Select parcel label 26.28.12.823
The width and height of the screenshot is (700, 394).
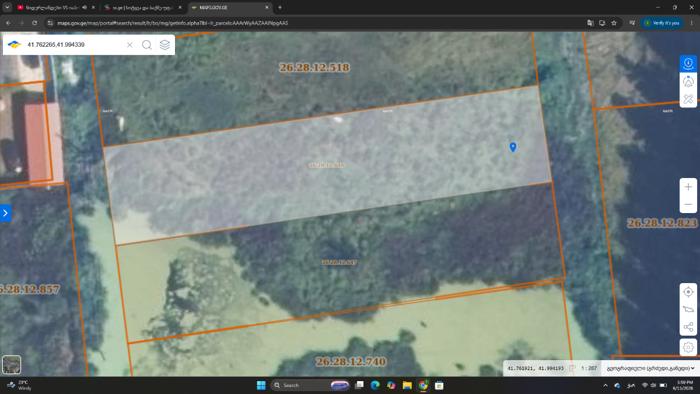pyautogui.click(x=662, y=223)
